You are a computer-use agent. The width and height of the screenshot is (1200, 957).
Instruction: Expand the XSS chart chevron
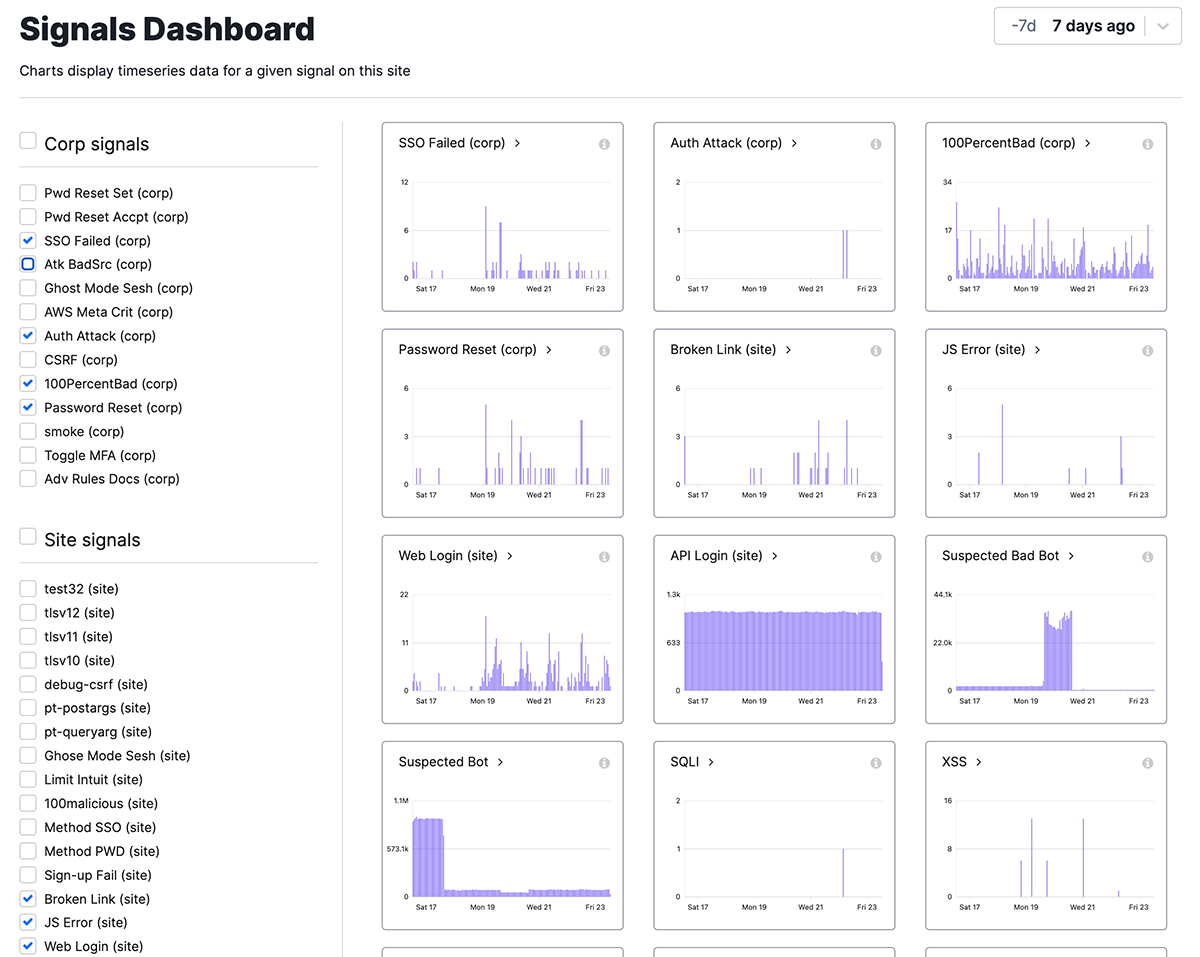click(x=980, y=762)
